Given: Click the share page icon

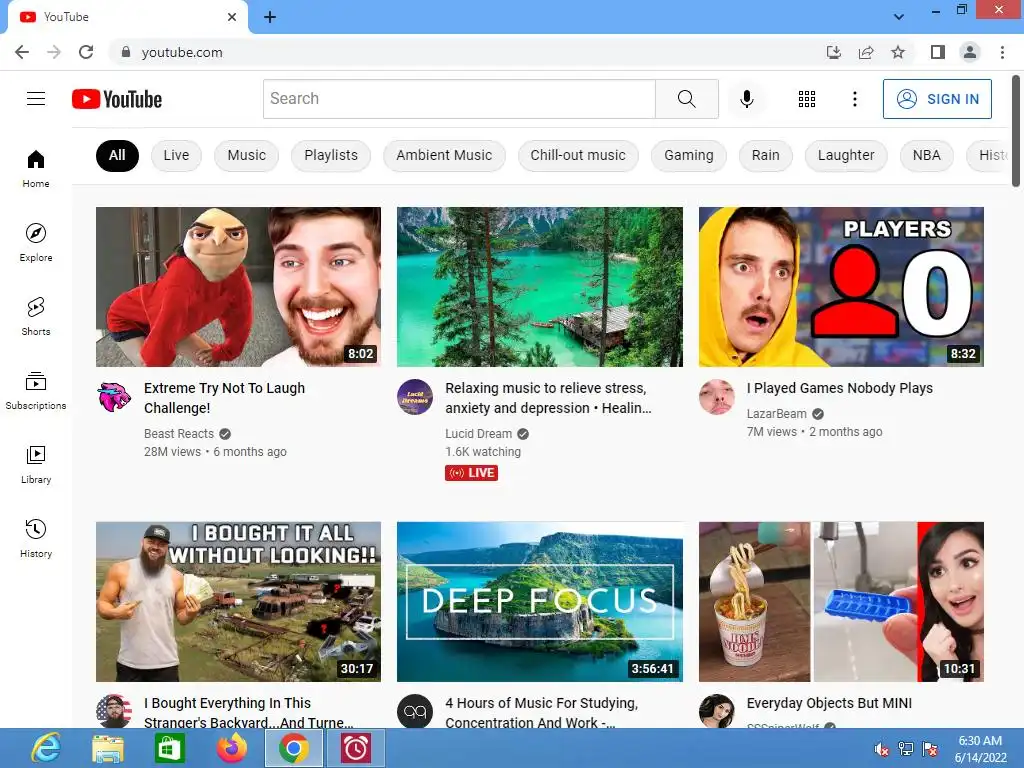Looking at the screenshot, I should pyautogui.click(x=866, y=52).
